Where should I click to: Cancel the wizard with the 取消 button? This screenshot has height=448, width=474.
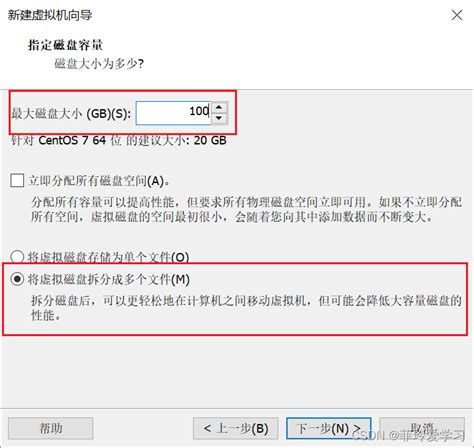click(422, 428)
